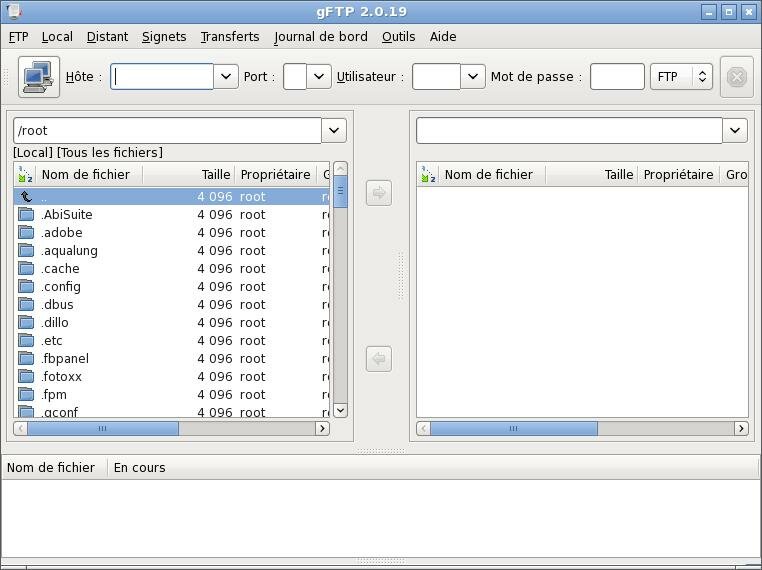The height and width of the screenshot is (570, 762).
Task: Sort remote list by Propriétaire
Action: [678, 174]
